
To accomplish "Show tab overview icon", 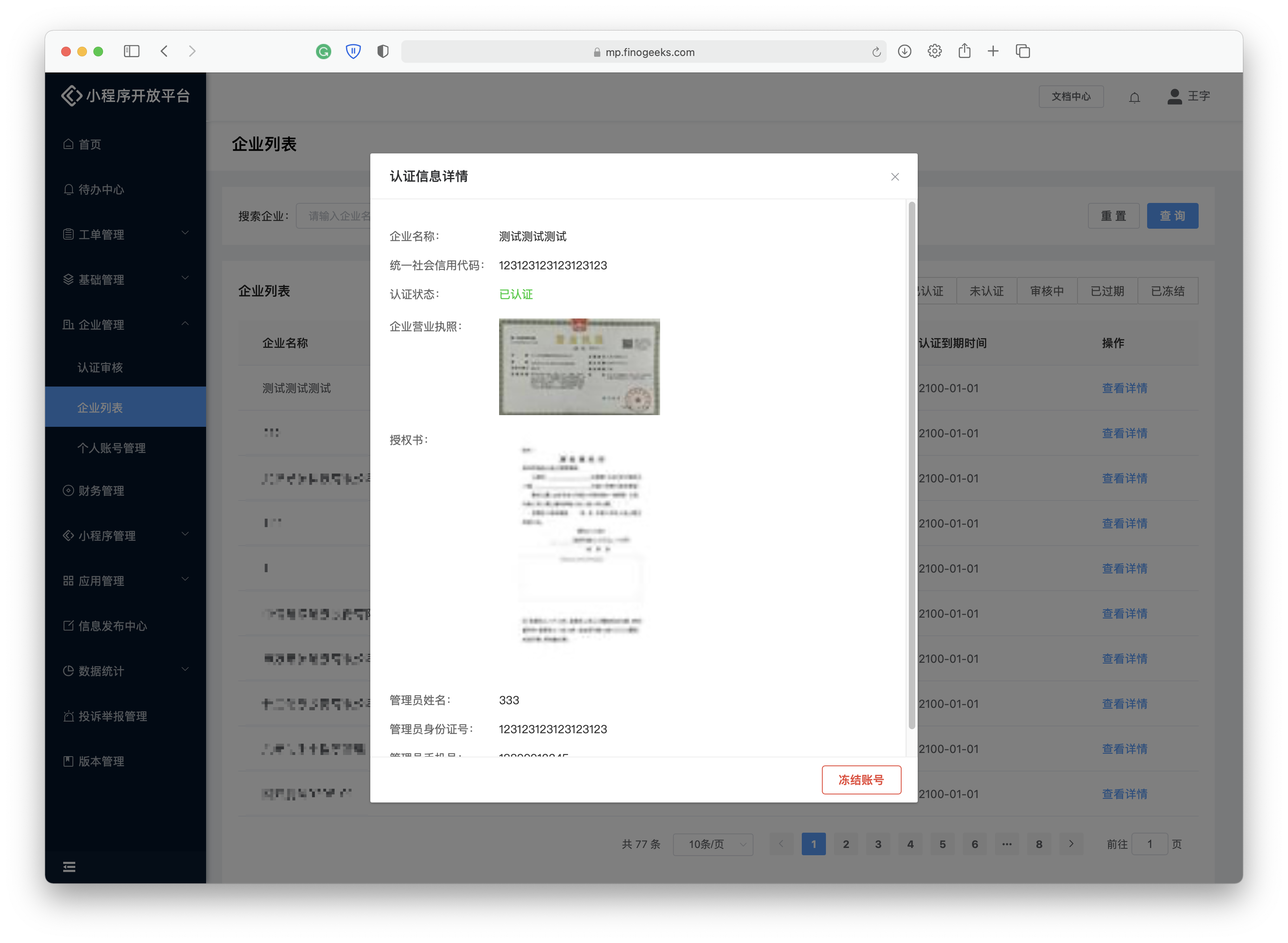I will 1023,52.
